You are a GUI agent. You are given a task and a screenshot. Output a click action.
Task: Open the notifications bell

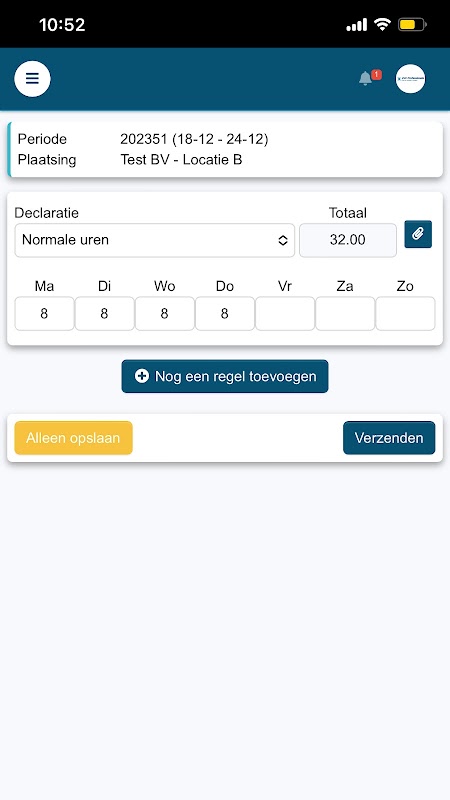365,79
